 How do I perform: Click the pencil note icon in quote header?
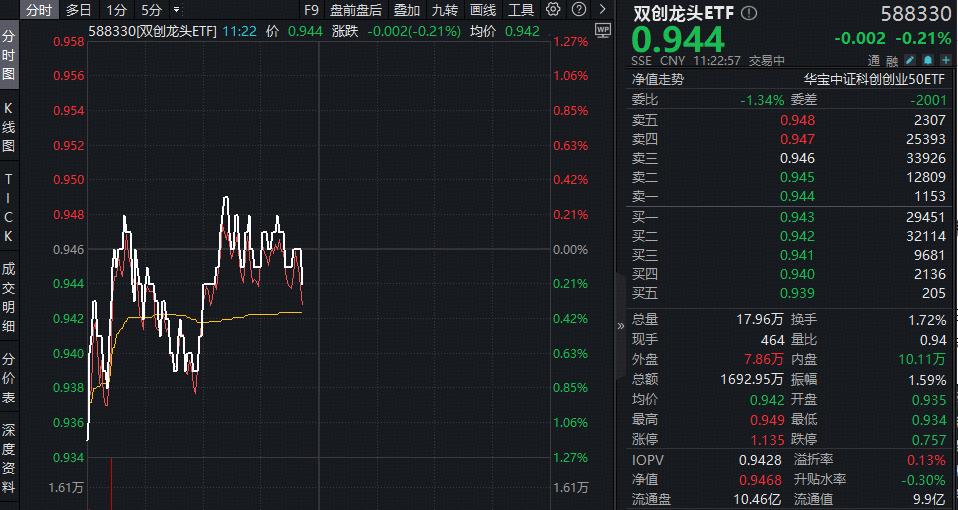click(x=910, y=61)
